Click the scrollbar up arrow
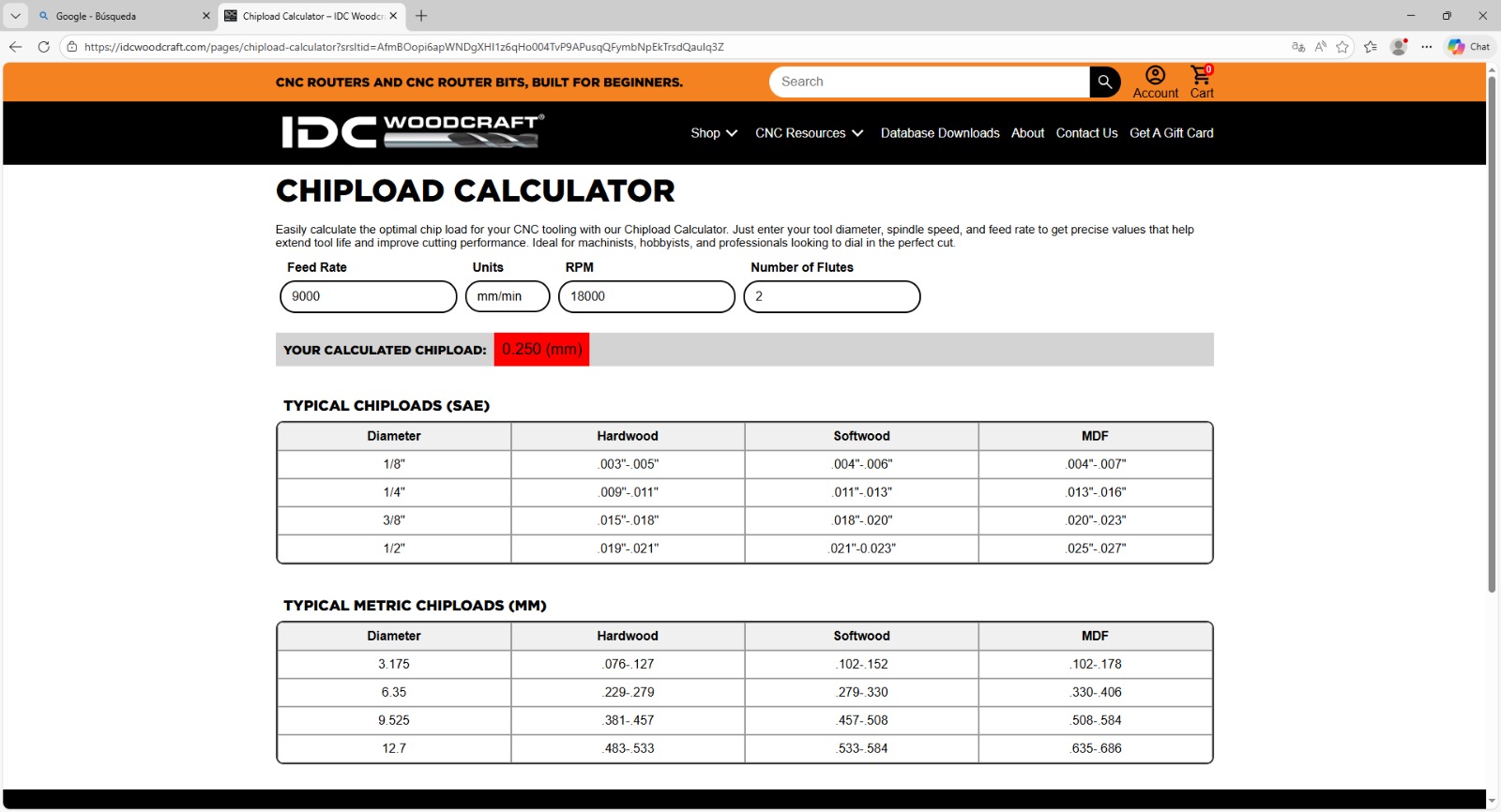The image size is (1501, 812). pyautogui.click(x=1492, y=68)
